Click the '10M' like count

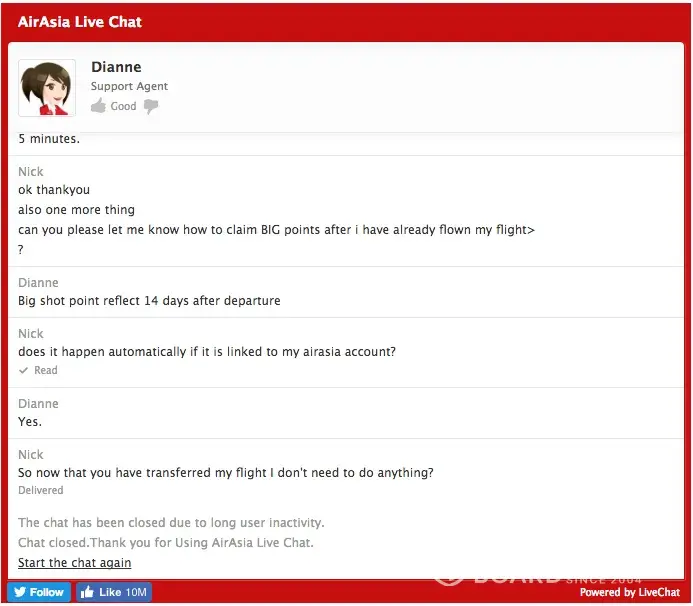[x=136, y=592]
